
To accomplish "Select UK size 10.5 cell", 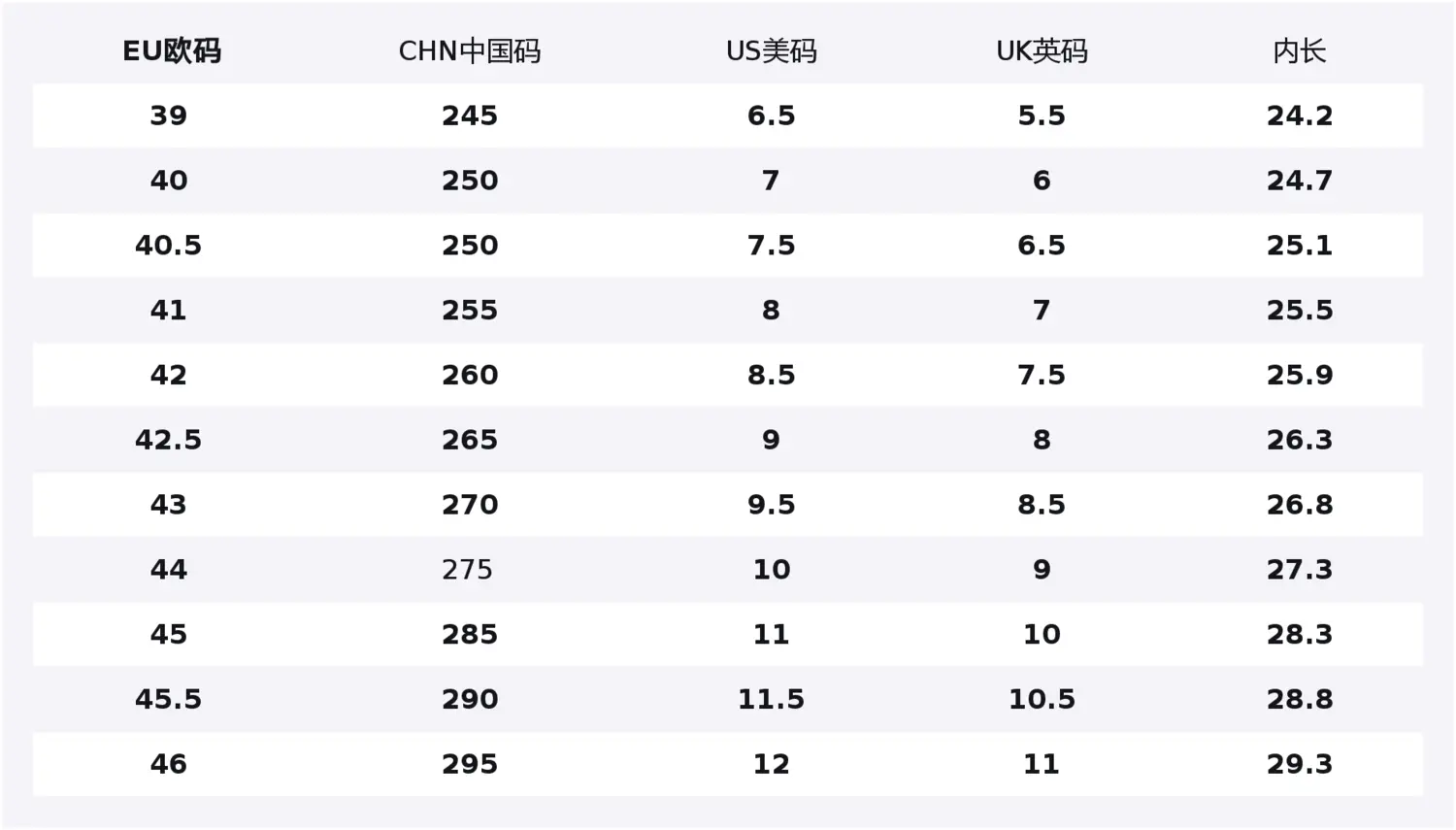I will (1042, 699).
